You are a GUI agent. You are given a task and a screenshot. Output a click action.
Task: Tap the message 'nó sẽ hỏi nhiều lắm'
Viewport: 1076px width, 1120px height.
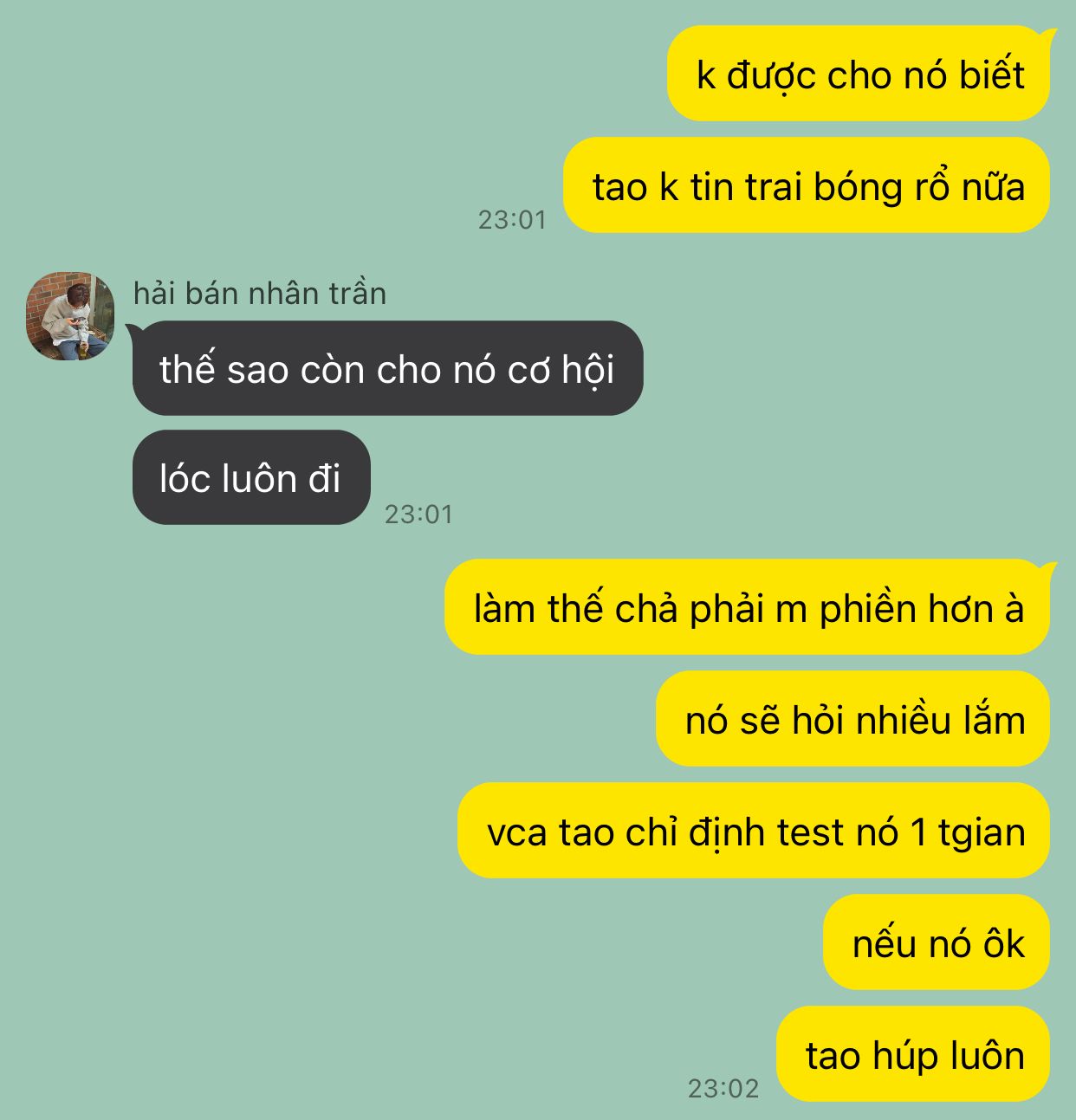pyautogui.click(x=853, y=719)
